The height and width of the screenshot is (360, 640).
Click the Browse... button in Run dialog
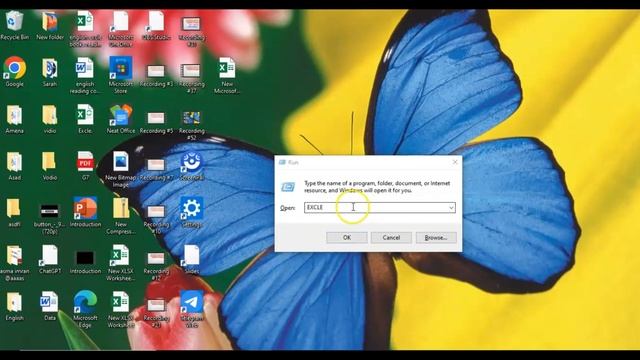(x=436, y=238)
